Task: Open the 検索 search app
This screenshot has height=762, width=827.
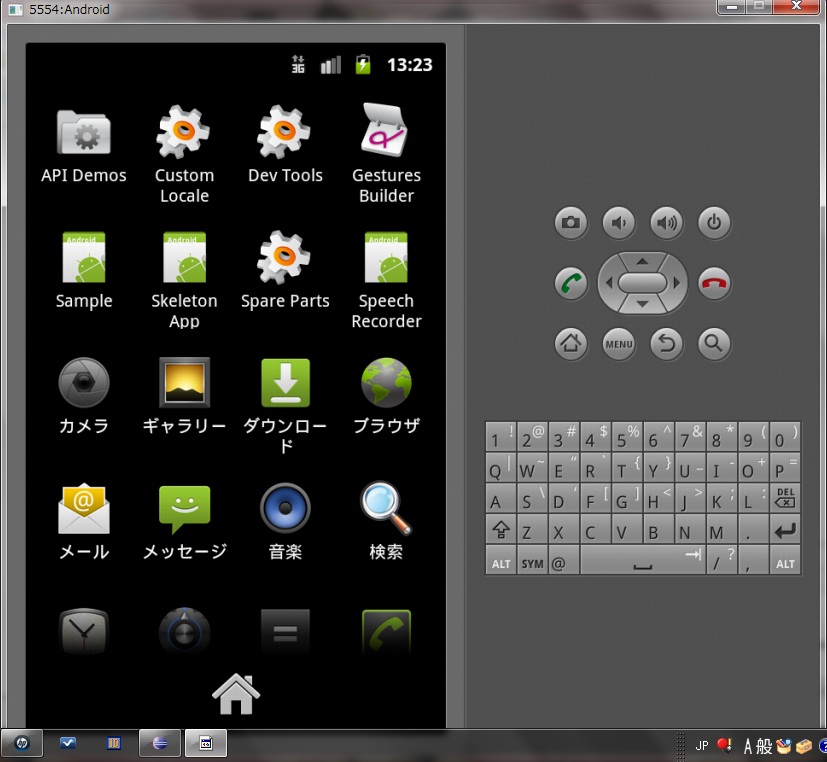Action: tap(386, 522)
